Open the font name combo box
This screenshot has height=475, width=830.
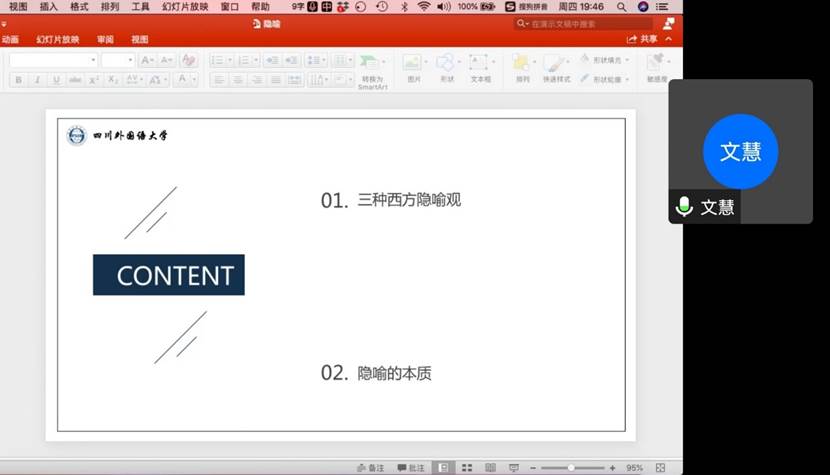tap(53, 60)
